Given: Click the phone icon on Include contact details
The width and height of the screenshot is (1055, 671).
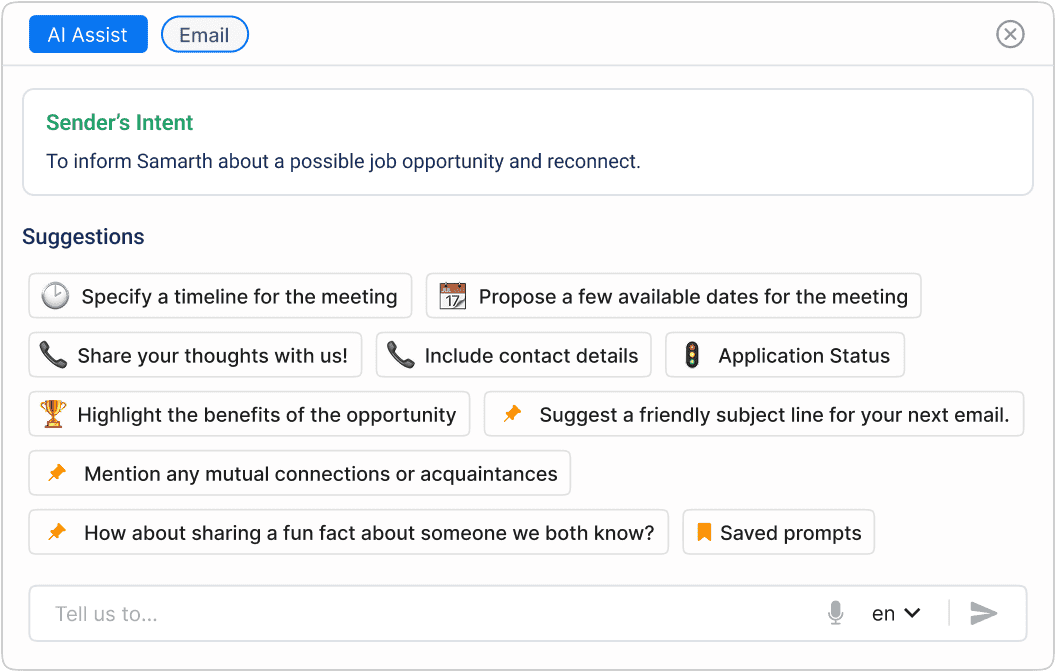Looking at the screenshot, I should point(400,355).
